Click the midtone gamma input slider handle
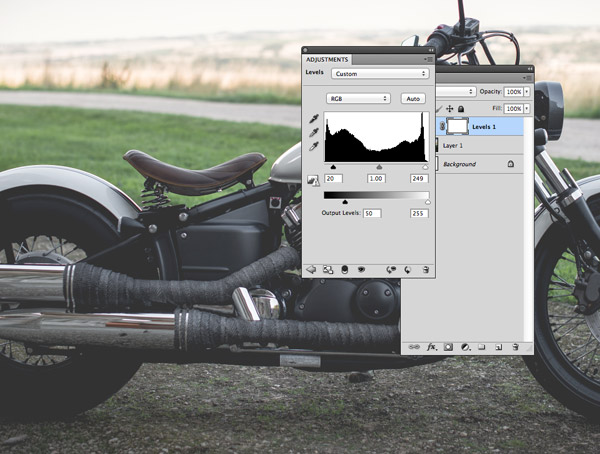 pyautogui.click(x=378, y=167)
